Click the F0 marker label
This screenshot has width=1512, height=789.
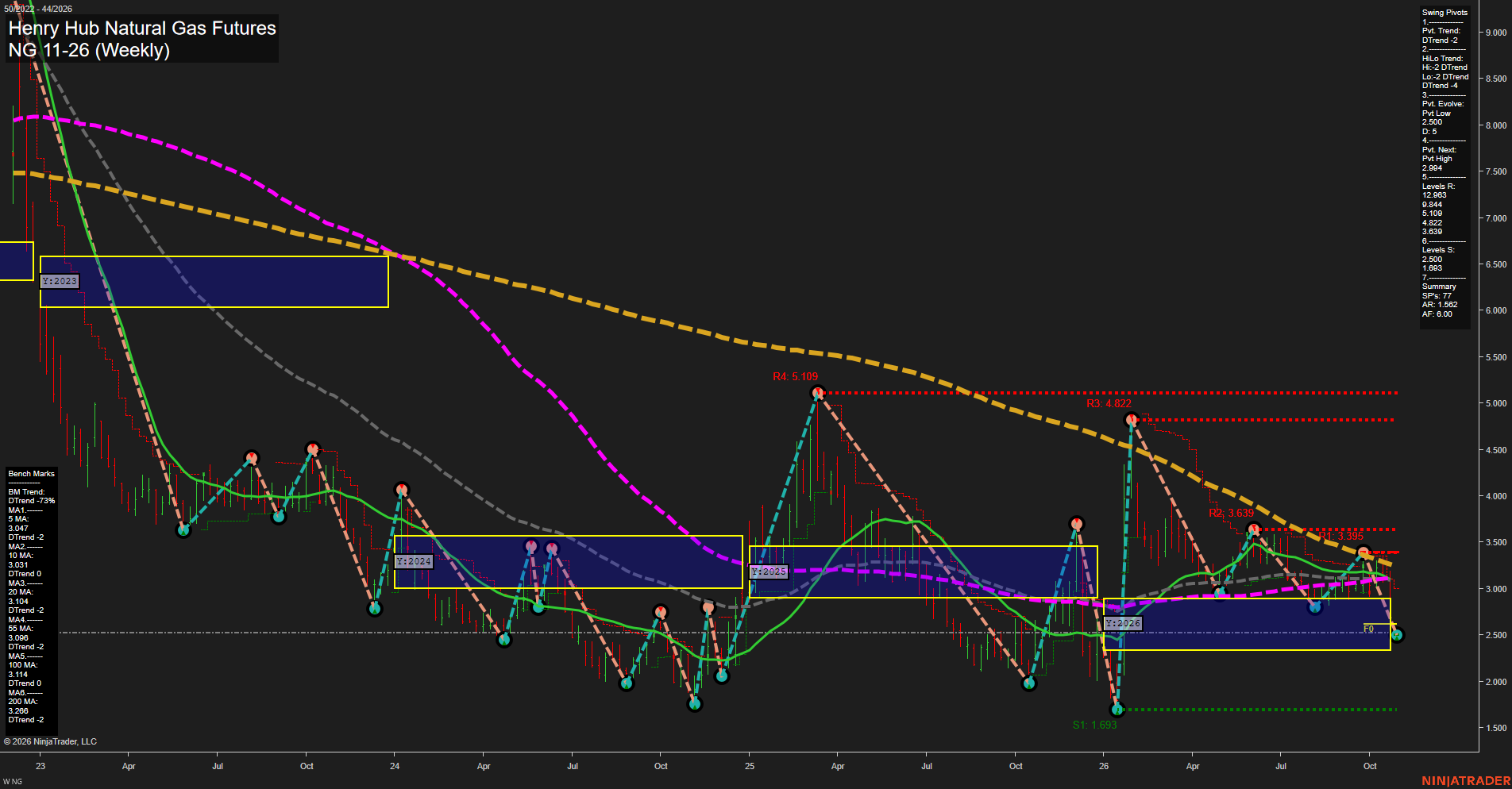click(1368, 629)
